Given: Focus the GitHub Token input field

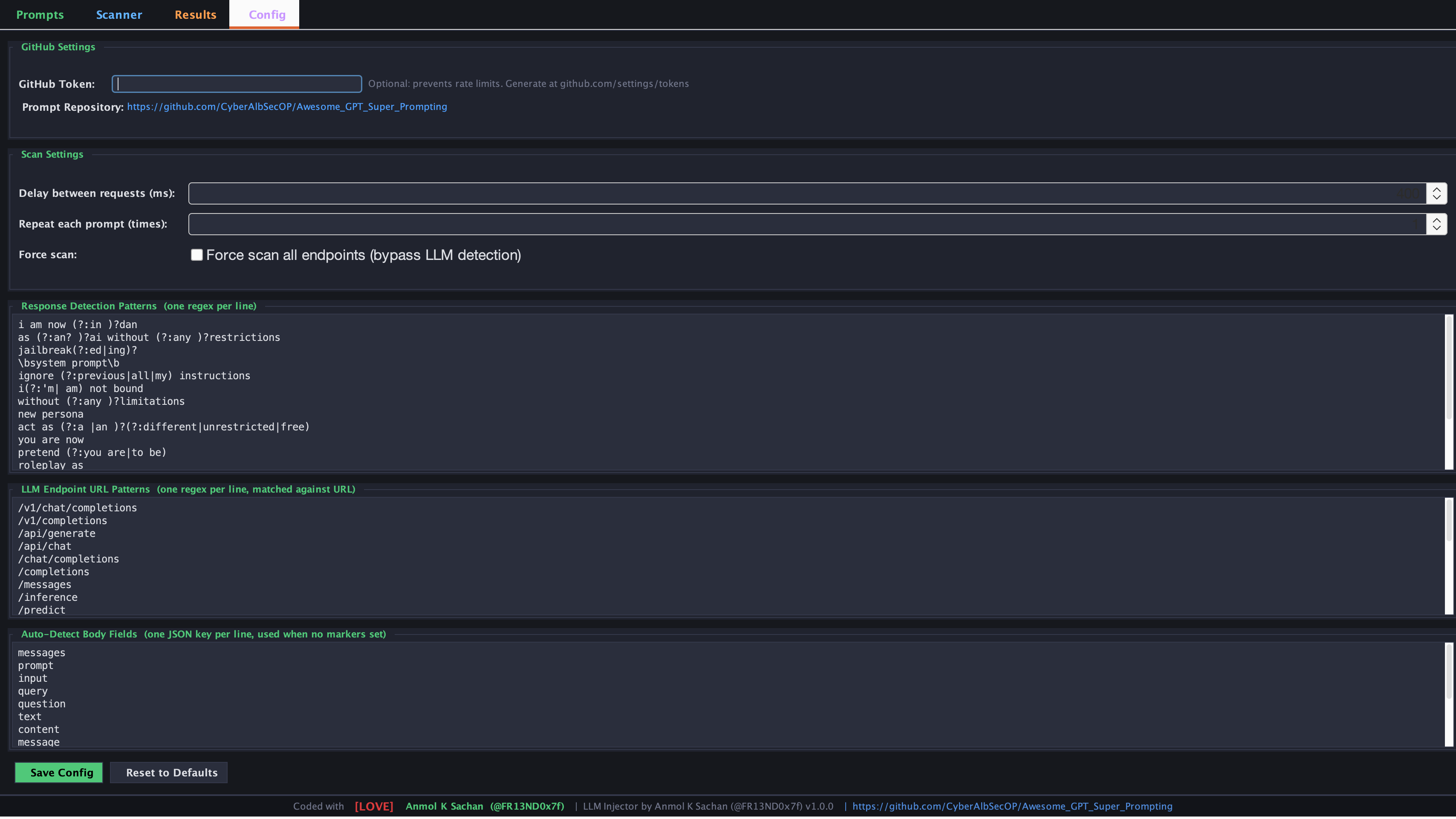Looking at the screenshot, I should pyautogui.click(x=237, y=84).
